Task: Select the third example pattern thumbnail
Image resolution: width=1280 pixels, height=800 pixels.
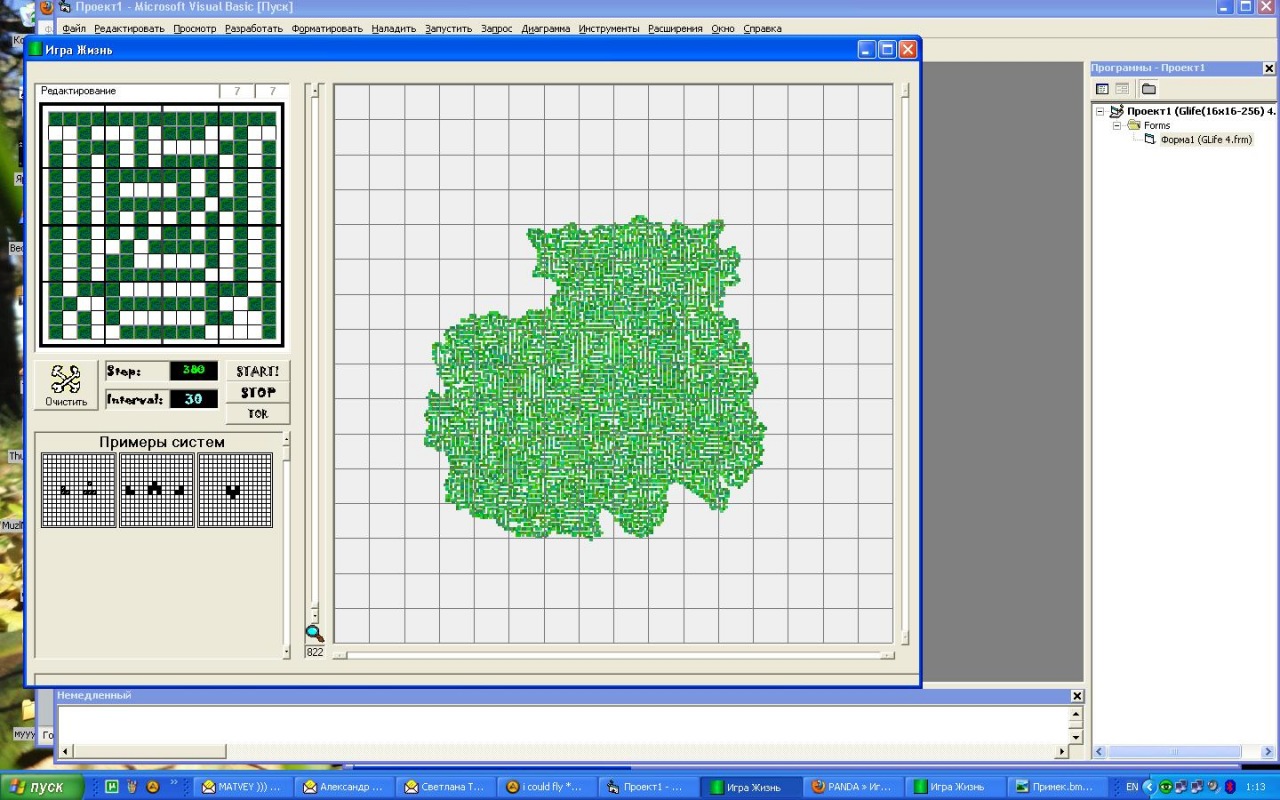Action: point(235,490)
